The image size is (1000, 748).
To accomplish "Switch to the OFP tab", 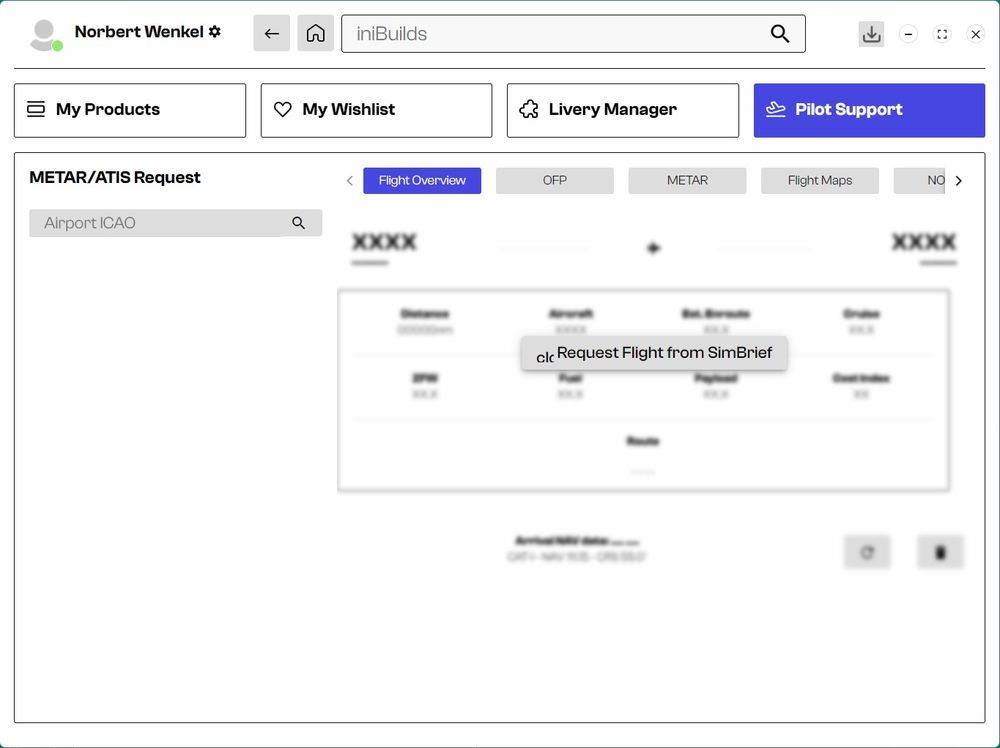I will click(x=554, y=181).
